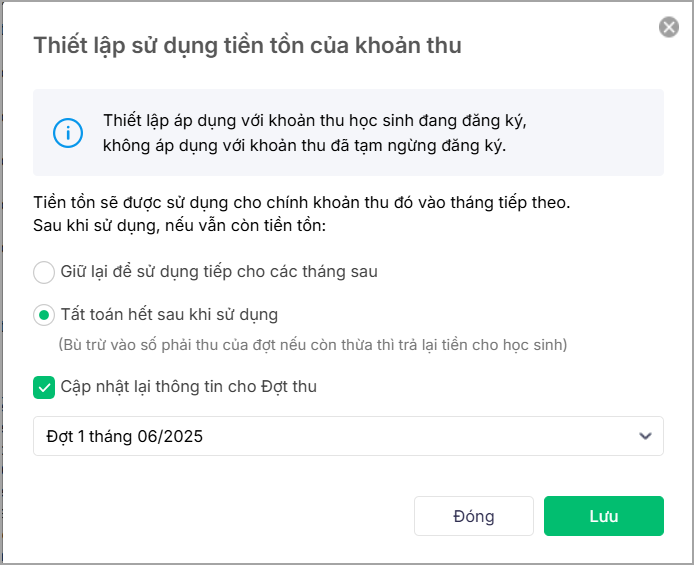Click the "Tất toán hết sau khi sử dụng" label

[169, 315]
